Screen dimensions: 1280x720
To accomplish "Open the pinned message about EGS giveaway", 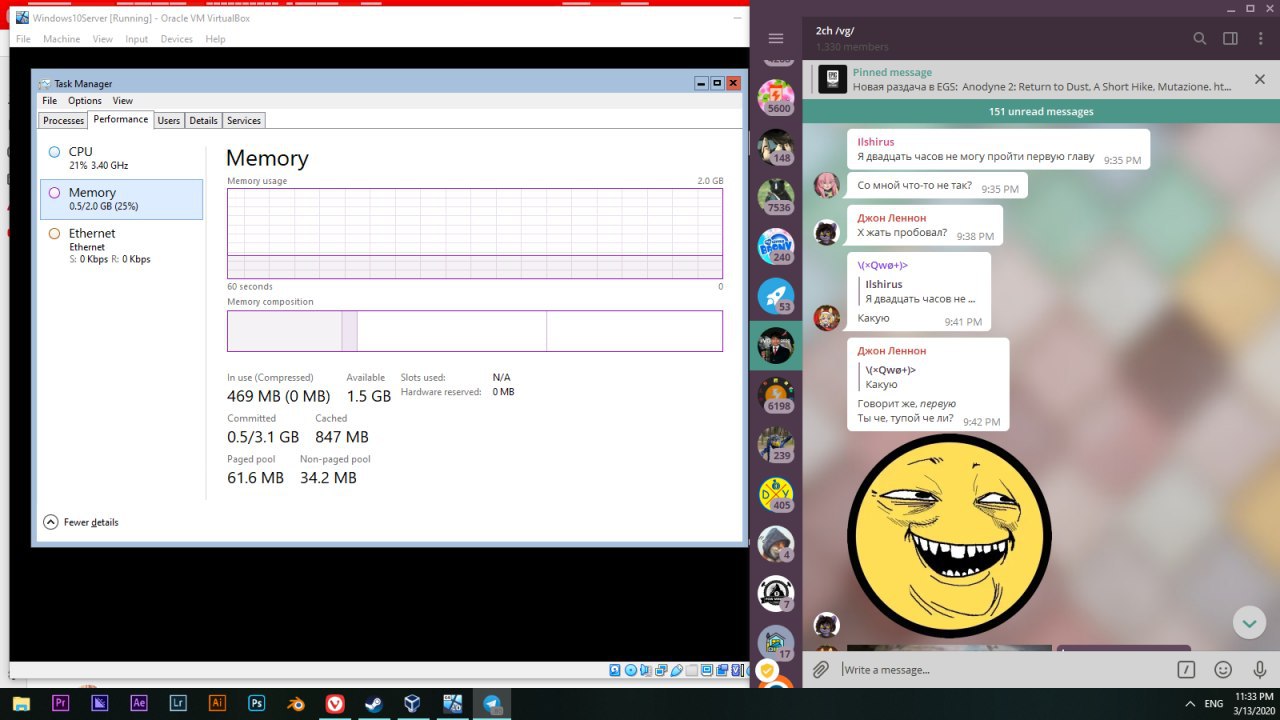I will pyautogui.click(x=1030, y=79).
